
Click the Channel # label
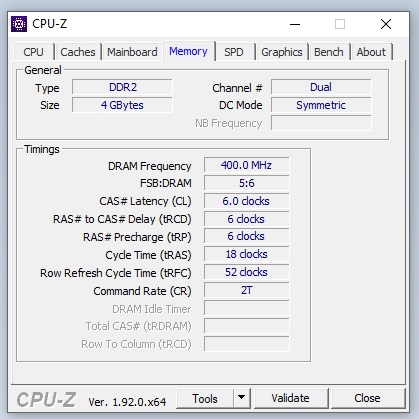[x=237, y=88]
